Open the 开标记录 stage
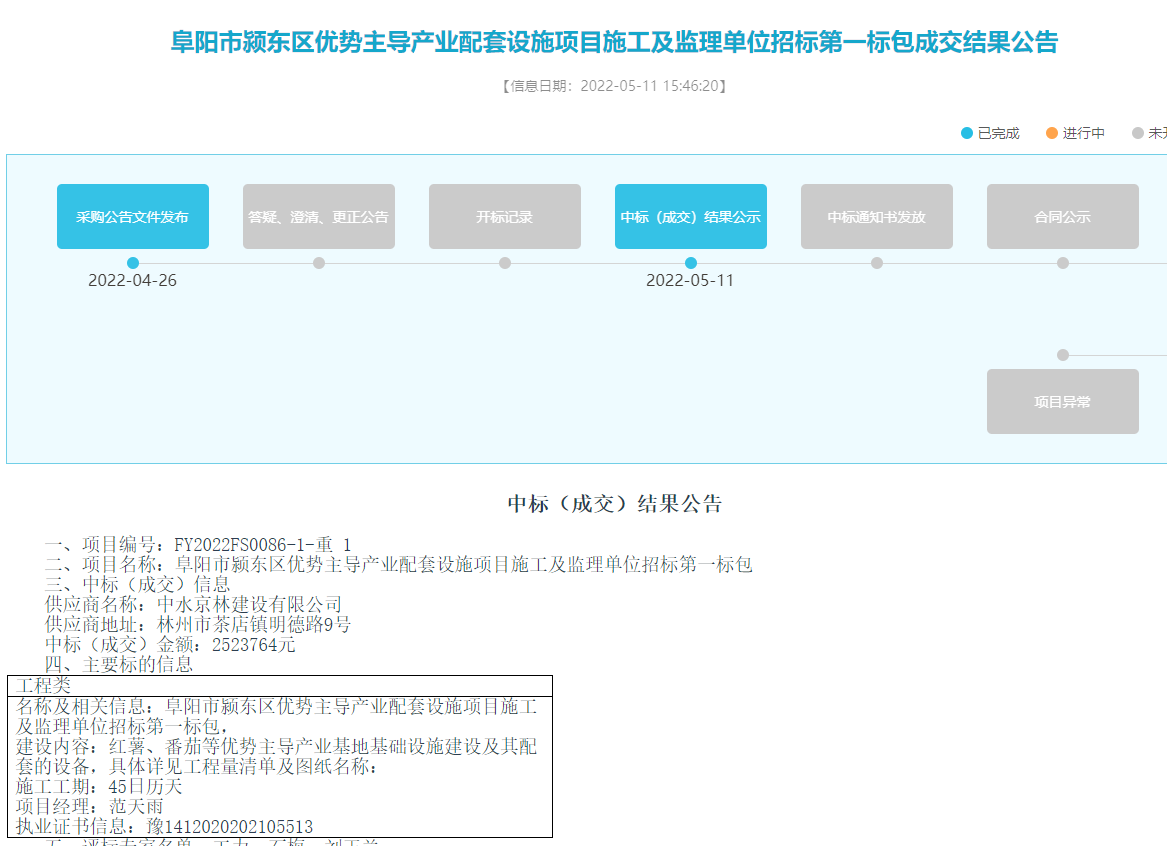Viewport: 1167px width, 846px height. click(505, 216)
